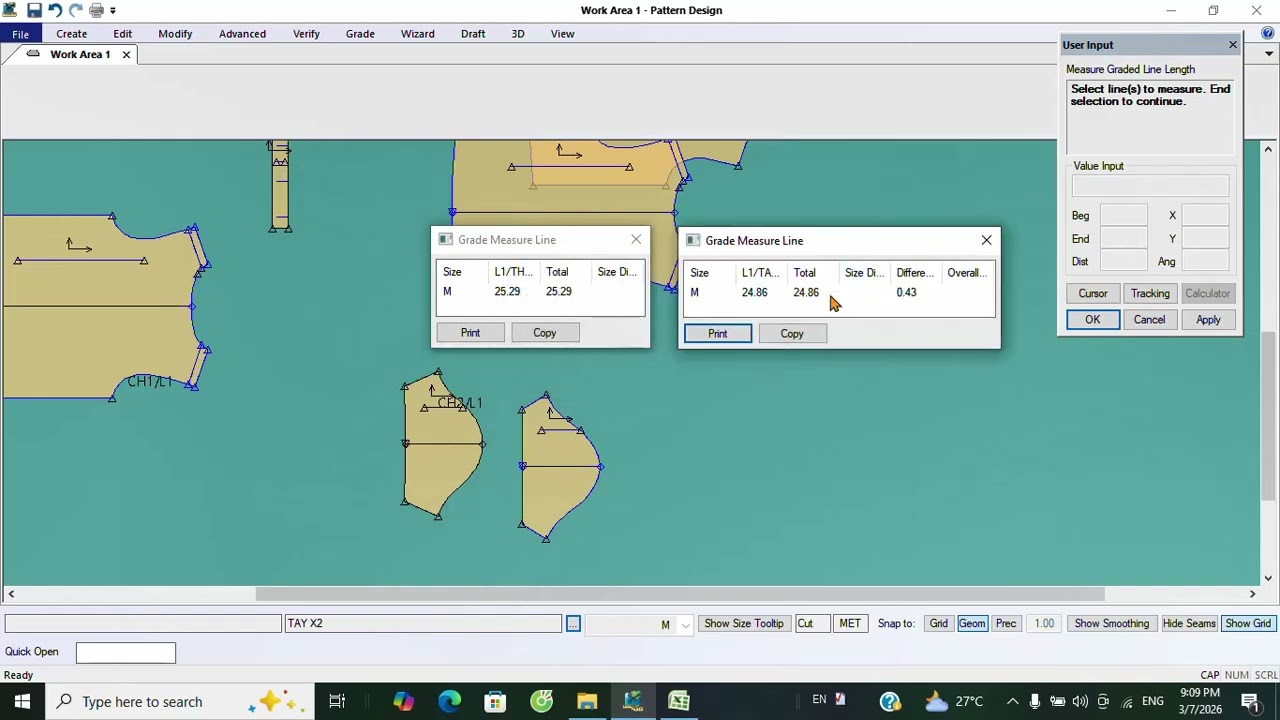Click the Overall... column header

point(968,273)
